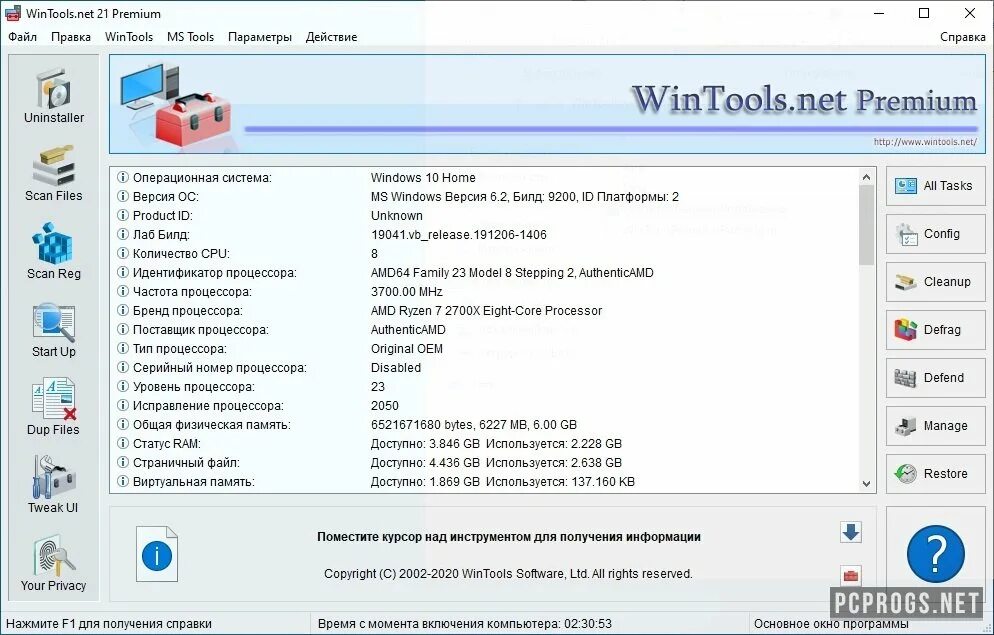The height and width of the screenshot is (635, 994).
Task: Click info icon beside Бренд процессора
Action: 123,311
